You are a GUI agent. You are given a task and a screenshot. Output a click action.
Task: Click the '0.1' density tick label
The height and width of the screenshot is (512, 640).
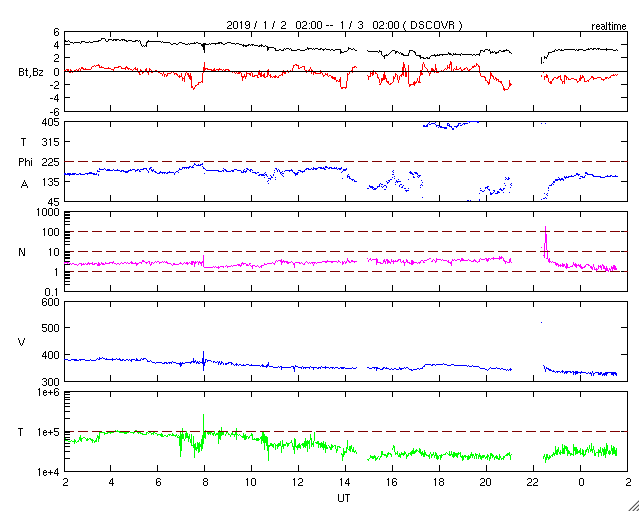[52, 292]
